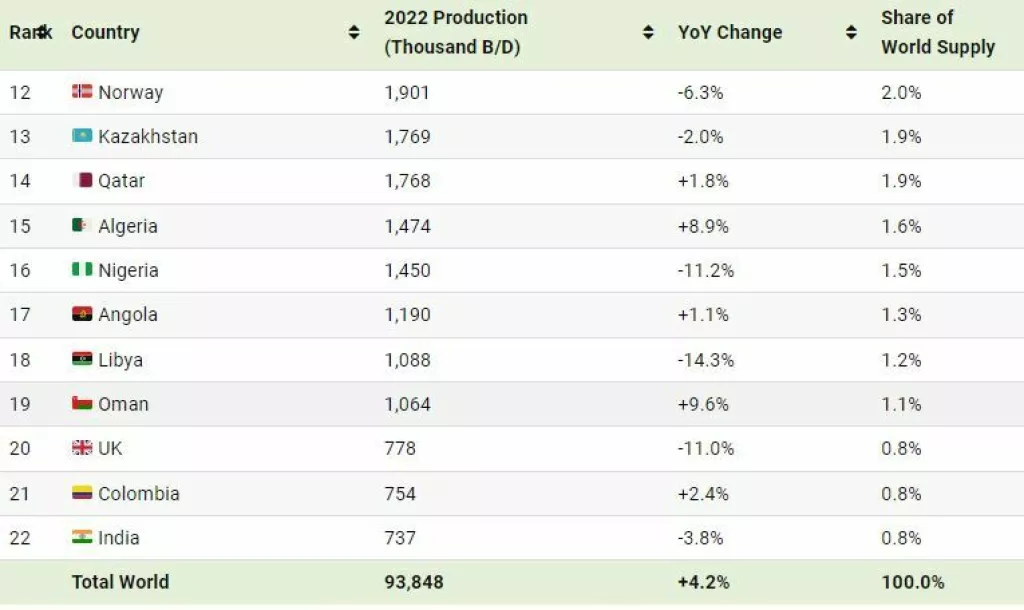
Task: Click Algeria's 1,474 production value
Action: (407, 226)
